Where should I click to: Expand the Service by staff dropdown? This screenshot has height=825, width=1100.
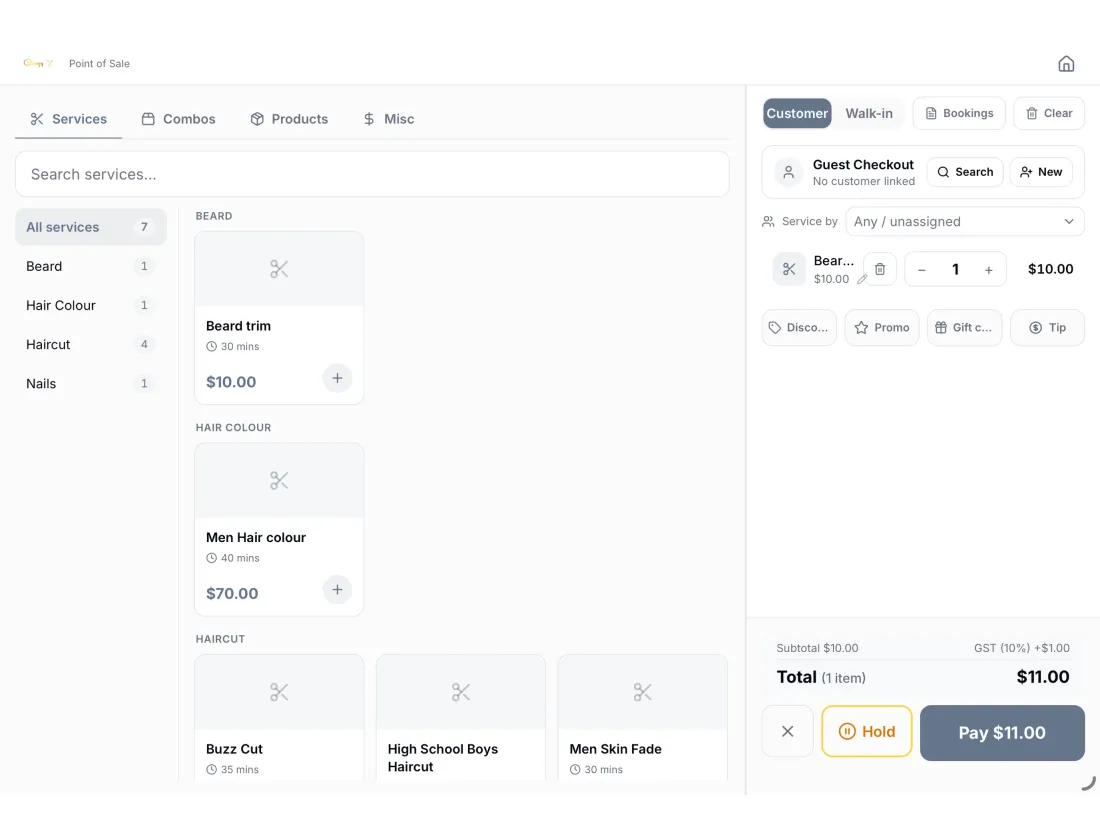coord(965,222)
